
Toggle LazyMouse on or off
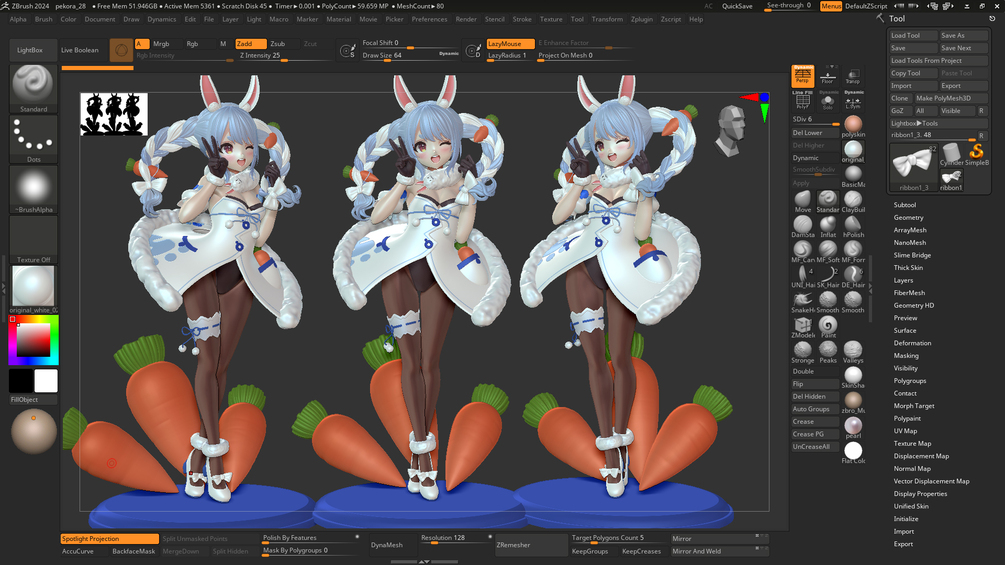pyautogui.click(x=510, y=44)
